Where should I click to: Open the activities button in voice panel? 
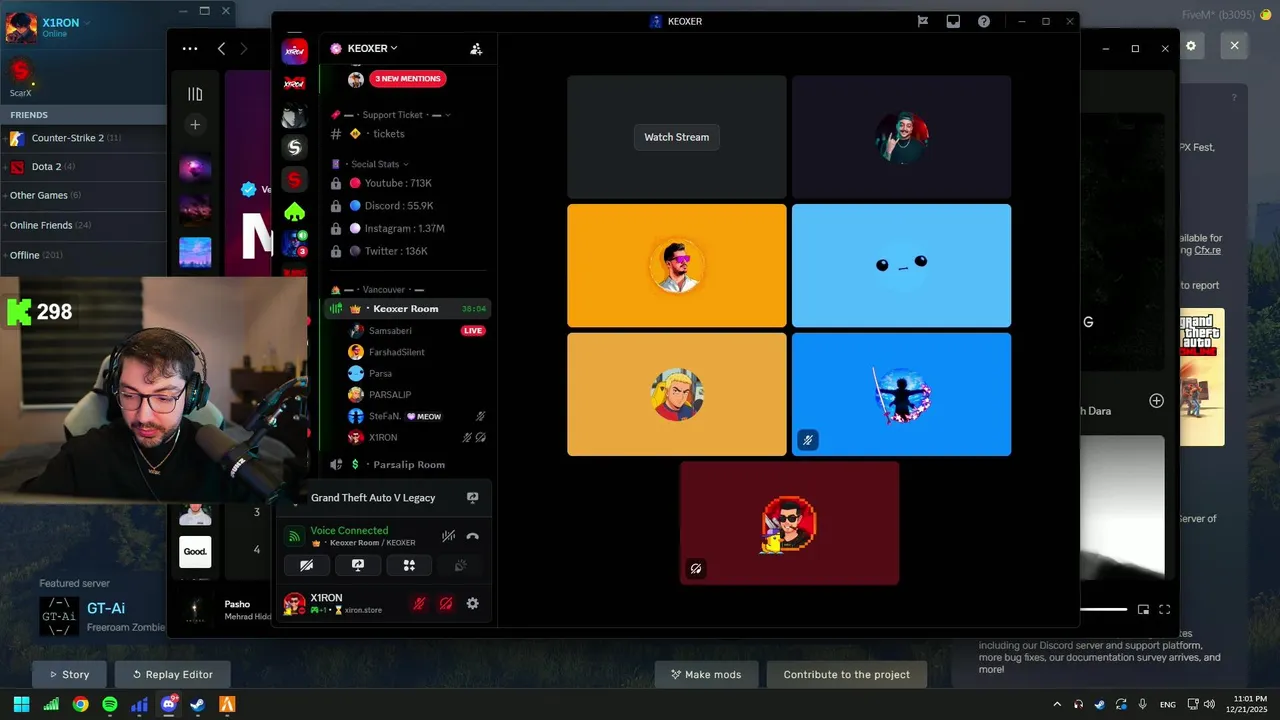(x=409, y=565)
